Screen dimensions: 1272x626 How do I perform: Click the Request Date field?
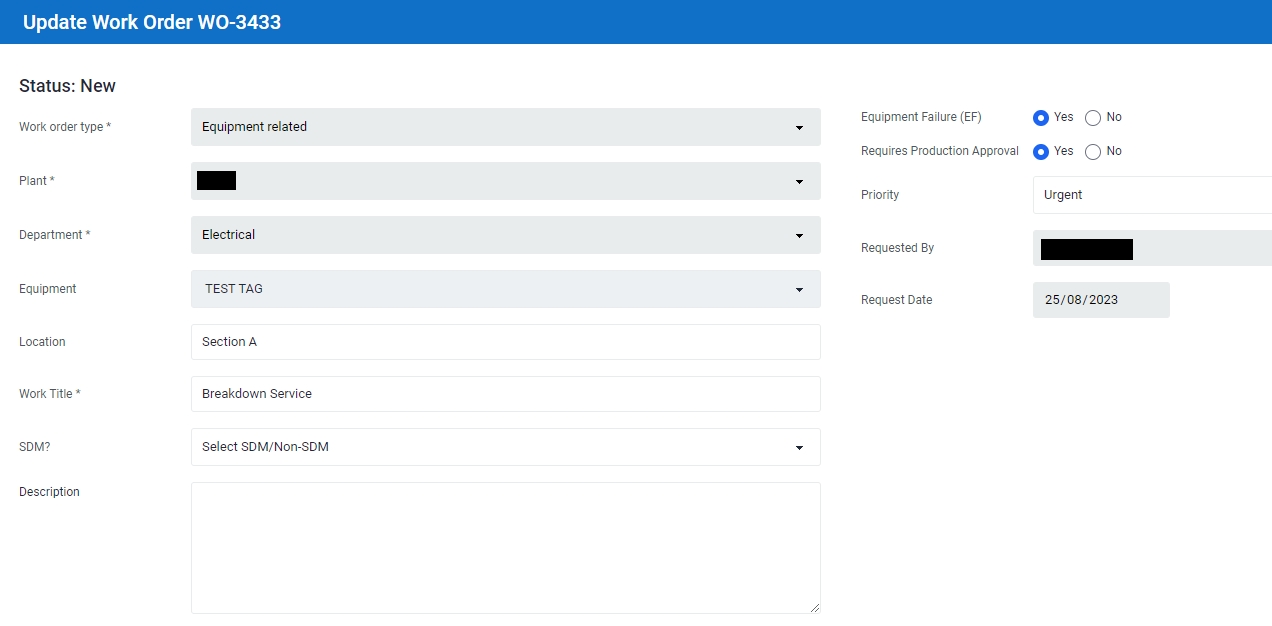1100,300
